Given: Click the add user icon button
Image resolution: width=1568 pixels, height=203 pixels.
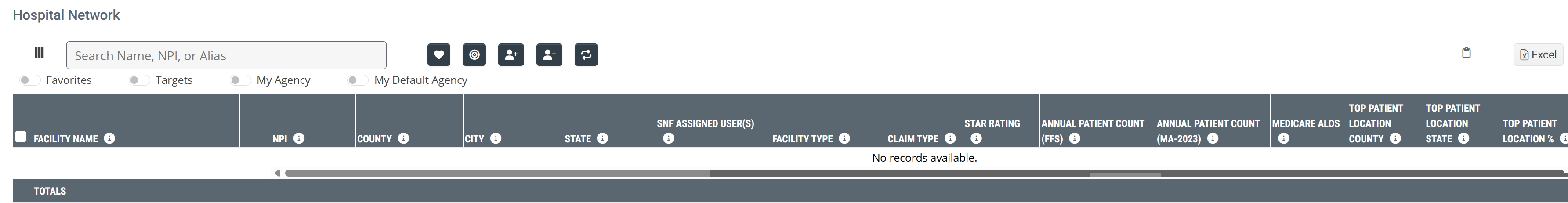Looking at the screenshot, I should [511, 55].
